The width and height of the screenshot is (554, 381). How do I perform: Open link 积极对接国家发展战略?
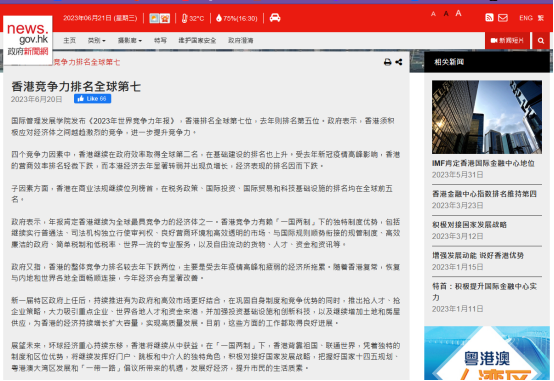469,224
